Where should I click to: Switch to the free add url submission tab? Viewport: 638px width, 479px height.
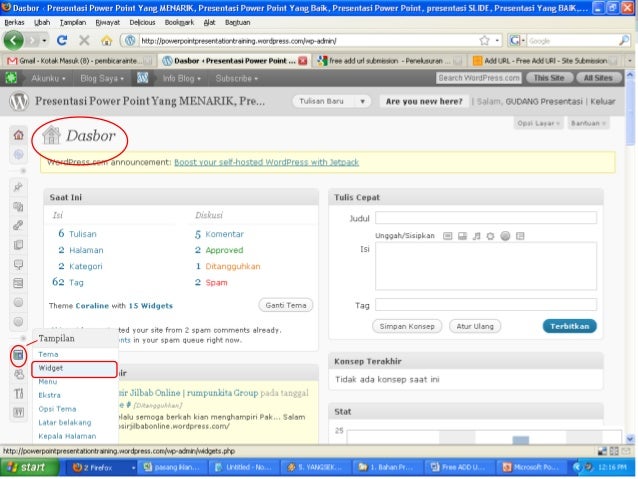(x=390, y=61)
